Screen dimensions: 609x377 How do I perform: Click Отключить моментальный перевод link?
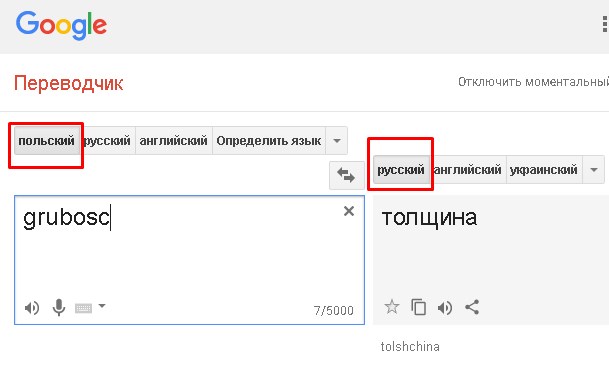pyautogui.click(x=533, y=82)
